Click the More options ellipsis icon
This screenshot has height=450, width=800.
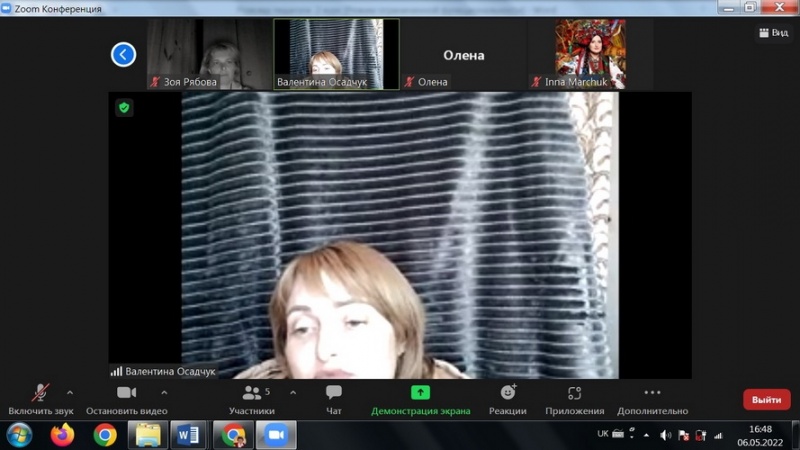click(x=652, y=393)
